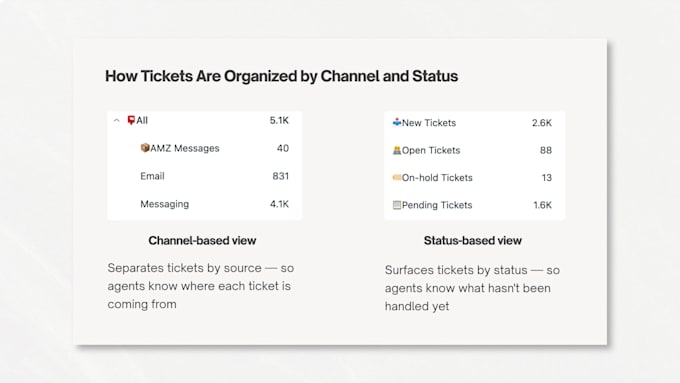Open the AMZ Messages view
Viewport: 680px width, 383px height.
[205, 148]
